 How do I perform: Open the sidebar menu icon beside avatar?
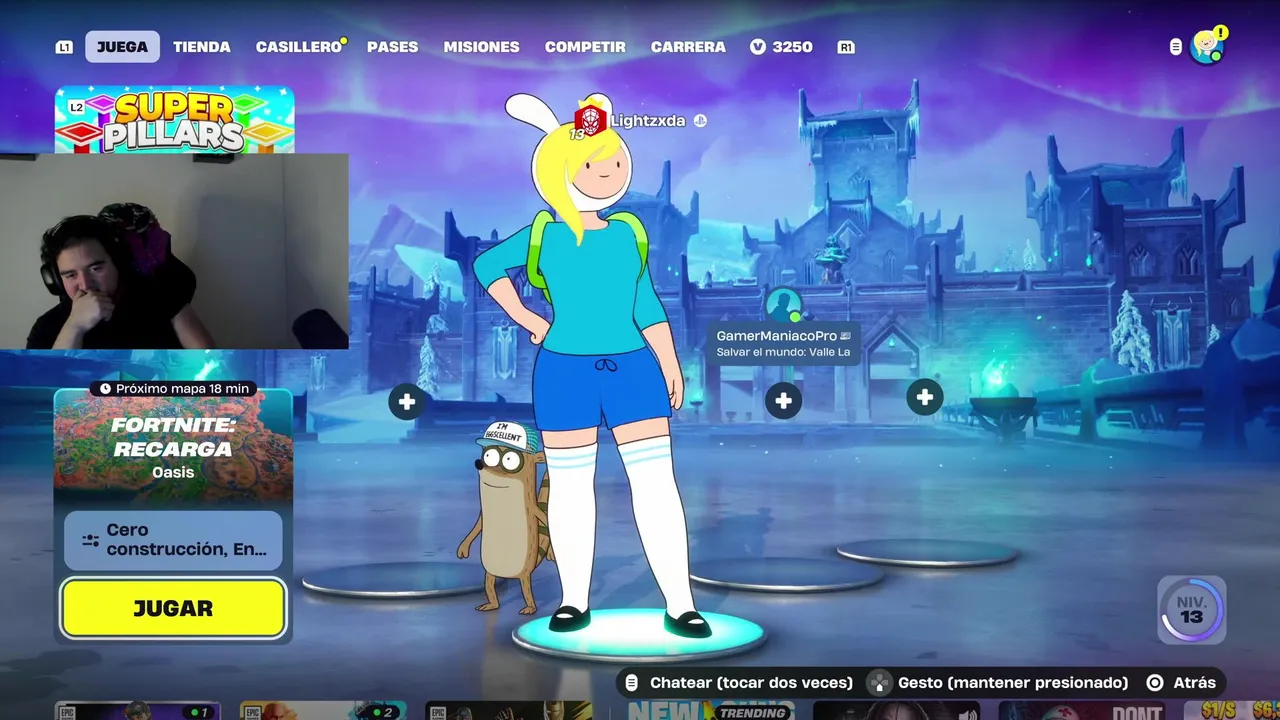pos(1176,47)
